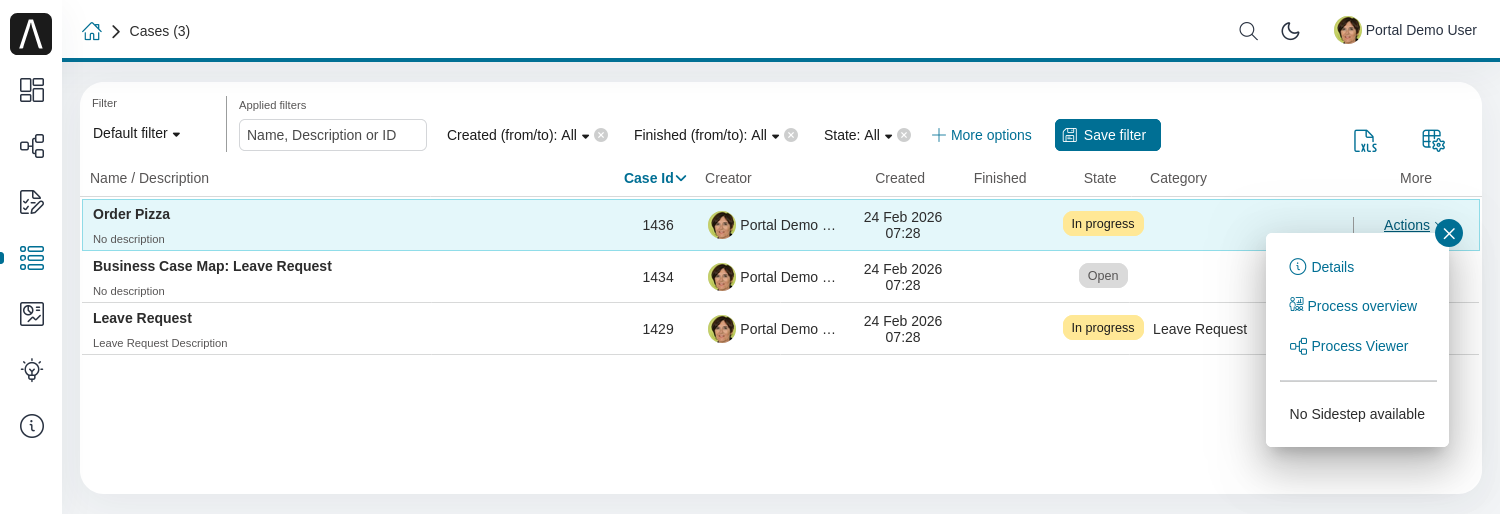Click More options link
The width and height of the screenshot is (1500, 514).
[x=982, y=135]
